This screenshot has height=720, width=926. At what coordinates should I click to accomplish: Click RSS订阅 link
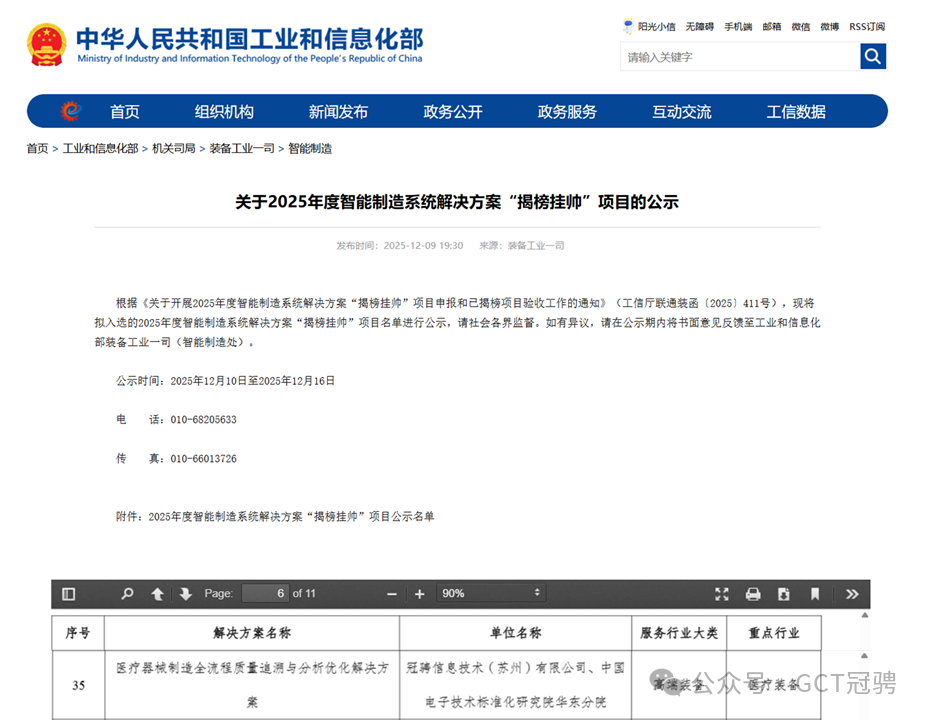click(x=867, y=27)
